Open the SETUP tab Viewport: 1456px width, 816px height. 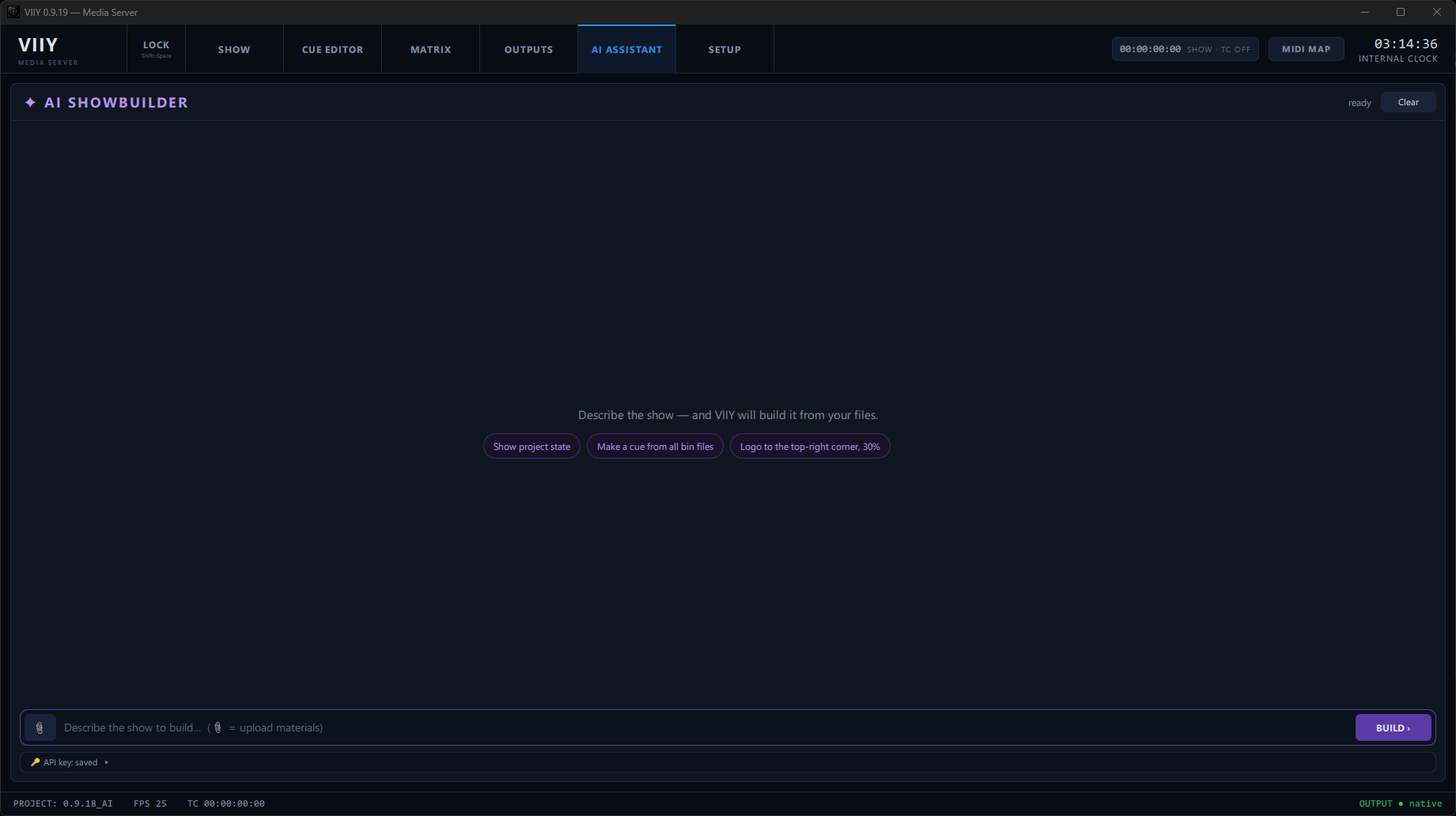(724, 49)
